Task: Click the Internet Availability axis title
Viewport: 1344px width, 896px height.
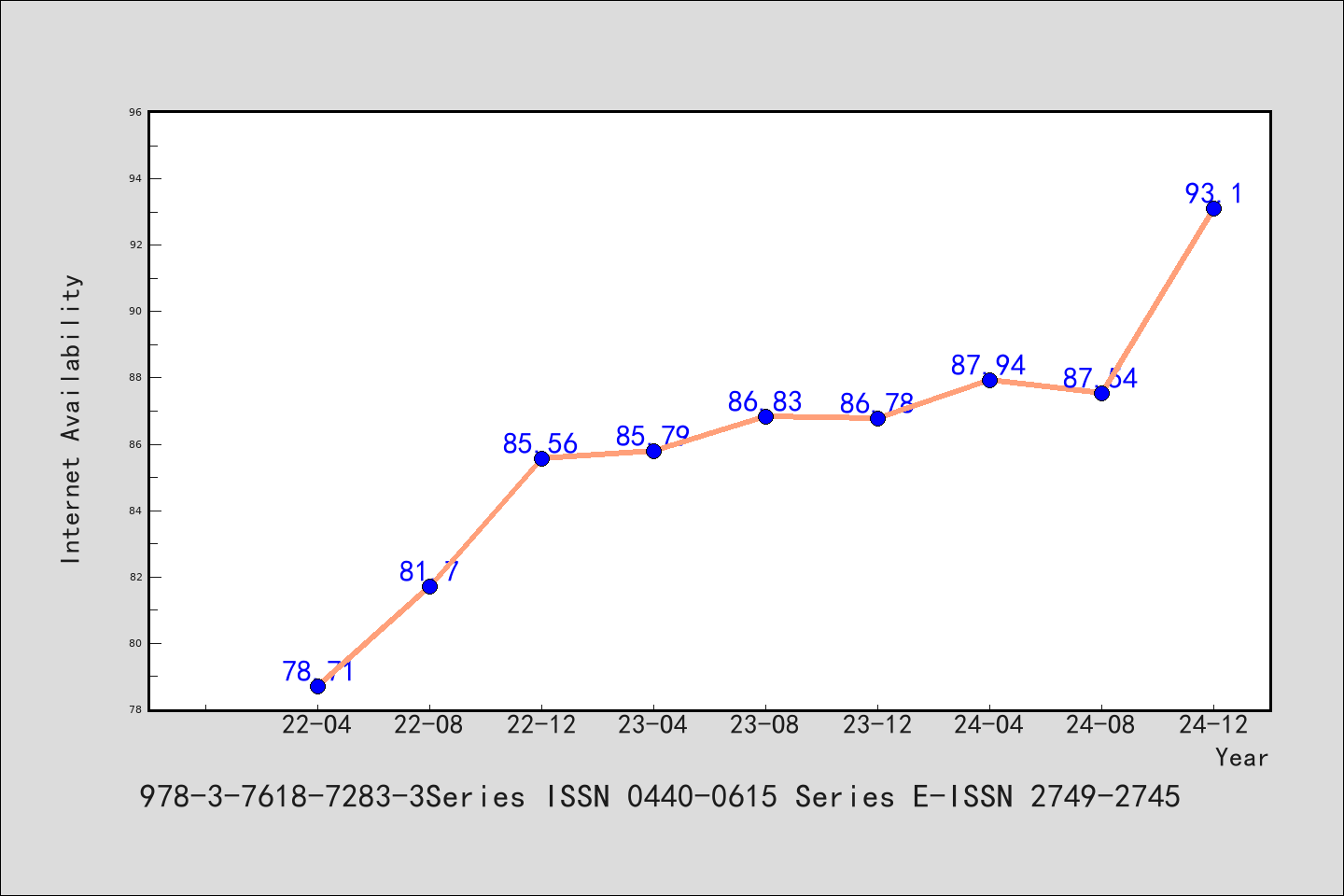Action: coord(72,418)
